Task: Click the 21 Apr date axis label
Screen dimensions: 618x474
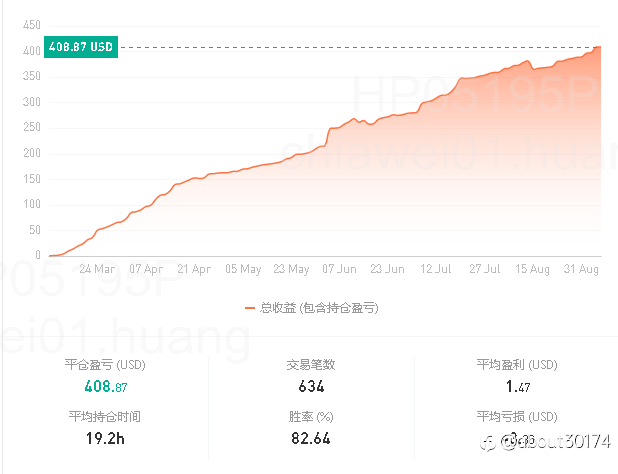Action: click(x=194, y=269)
